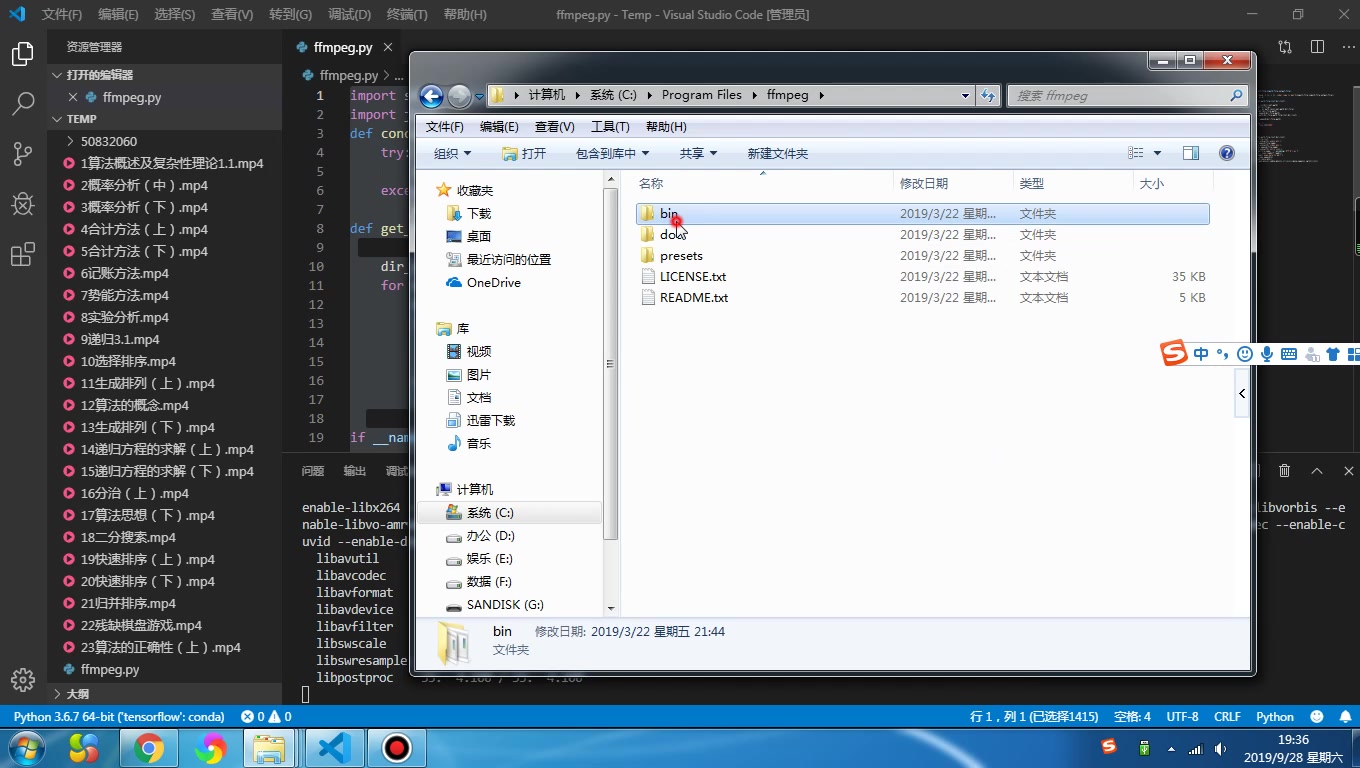Open the address bar history dropdown arrow
The width and height of the screenshot is (1360, 768).
point(965,96)
